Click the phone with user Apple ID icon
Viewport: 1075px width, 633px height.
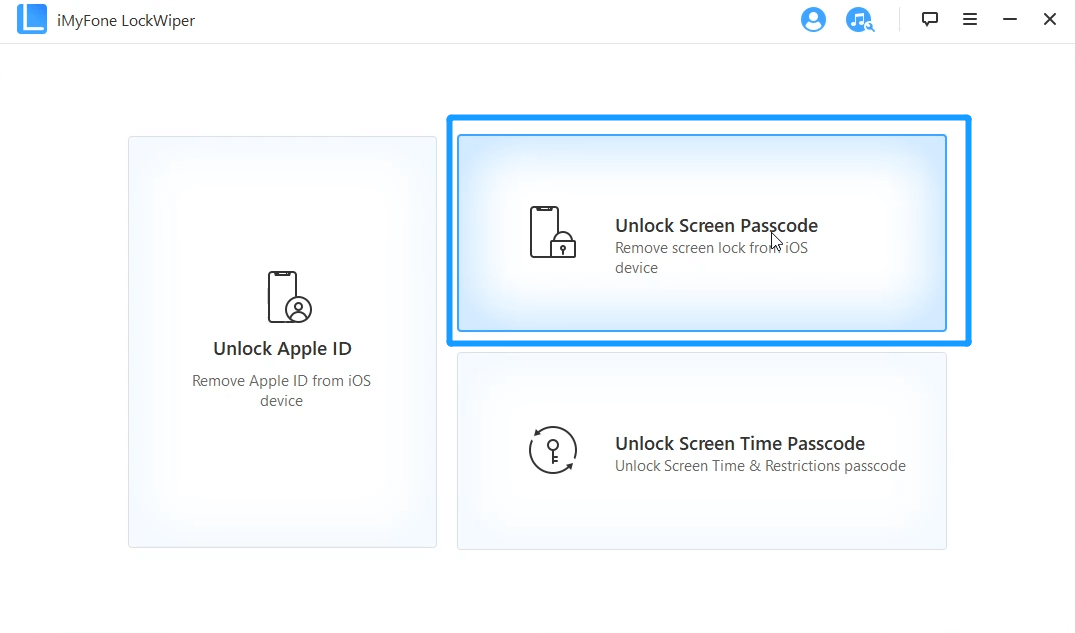point(289,297)
